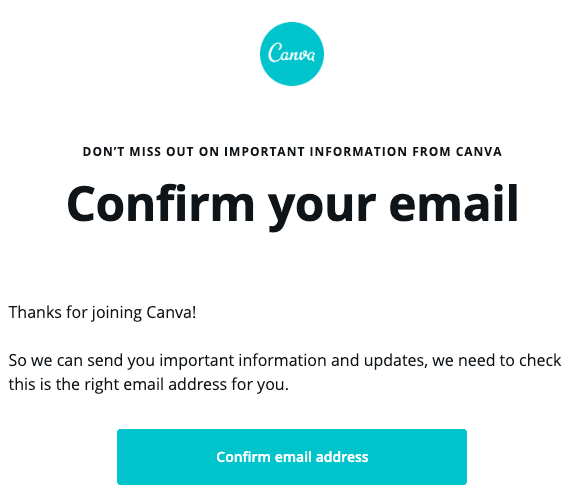Click the word 'check' in the body paragraph

pyautogui.click(x=540, y=360)
